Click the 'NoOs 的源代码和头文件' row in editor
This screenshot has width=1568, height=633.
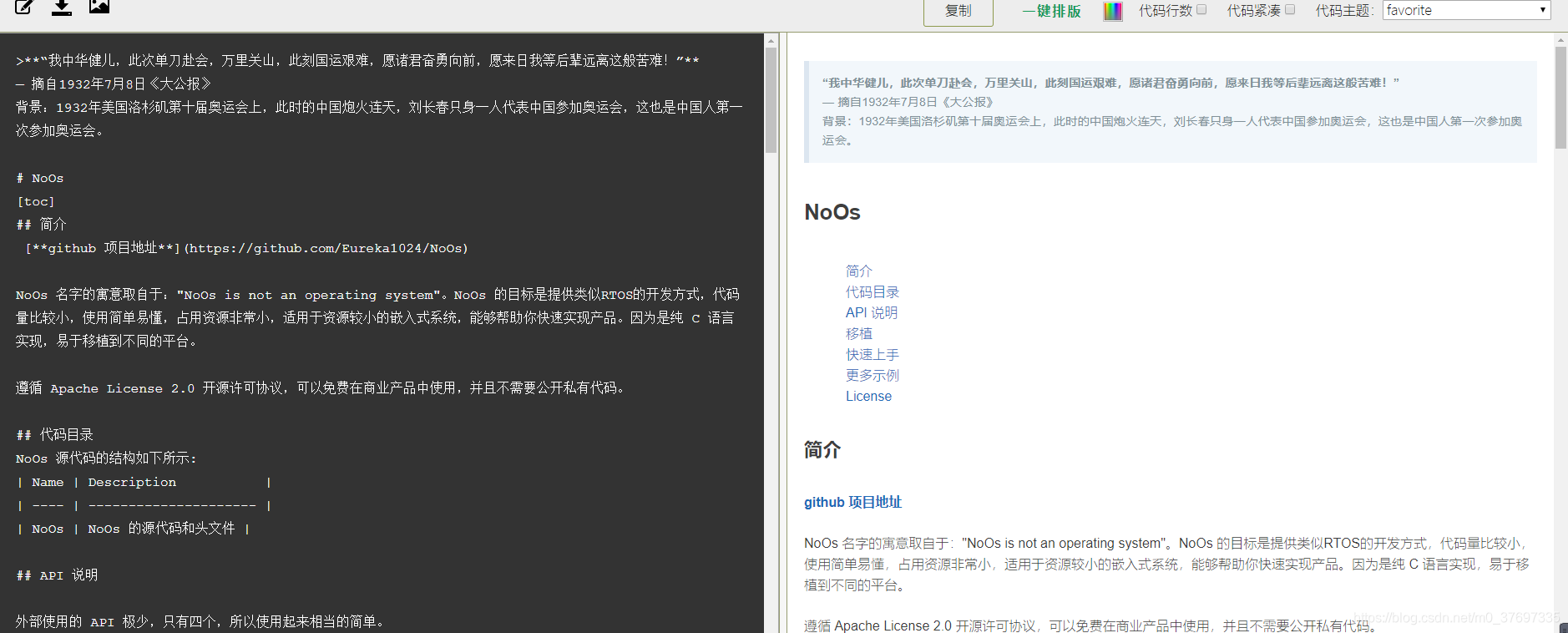(134, 529)
